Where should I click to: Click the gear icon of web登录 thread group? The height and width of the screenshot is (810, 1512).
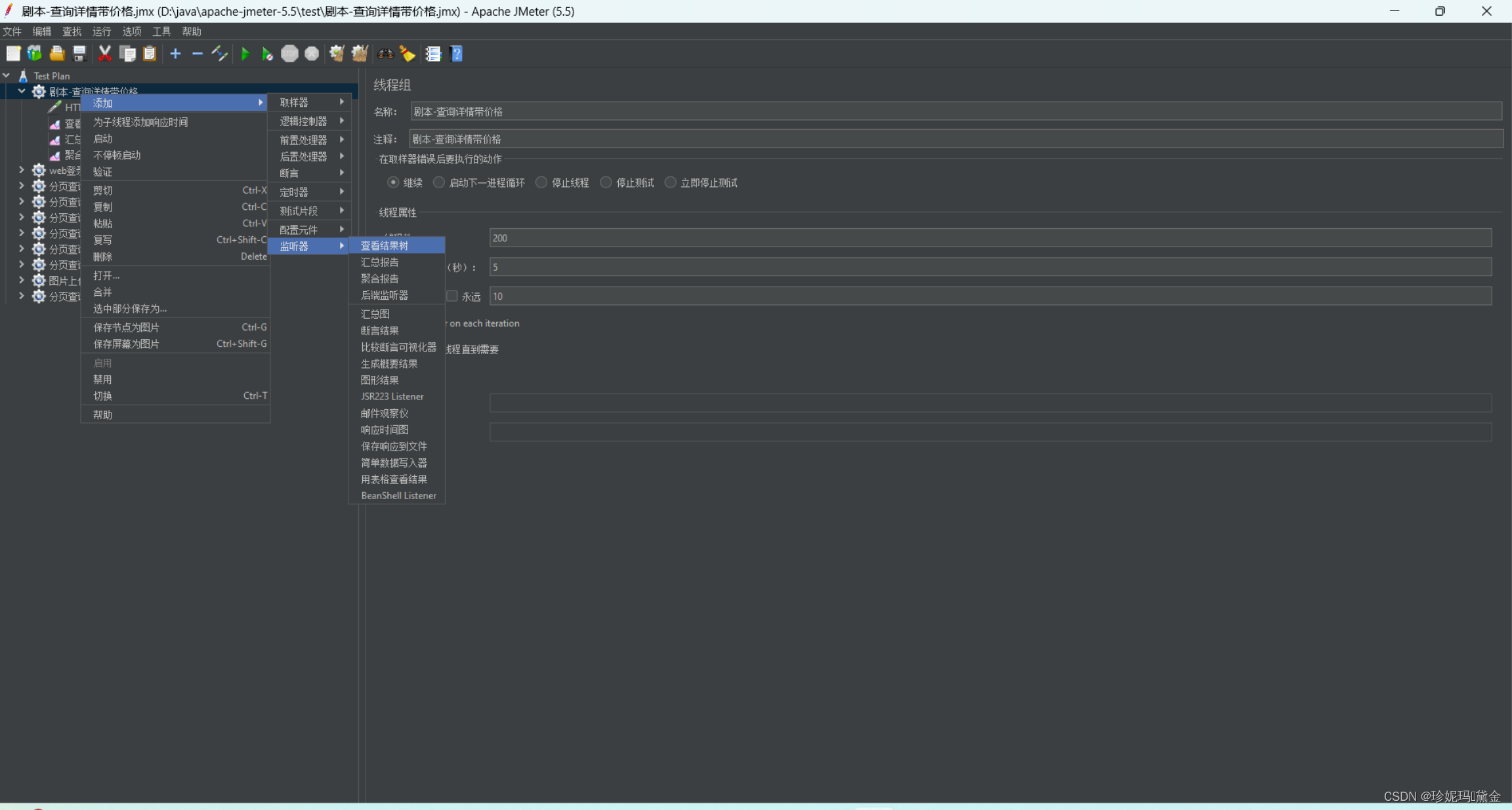coord(39,171)
